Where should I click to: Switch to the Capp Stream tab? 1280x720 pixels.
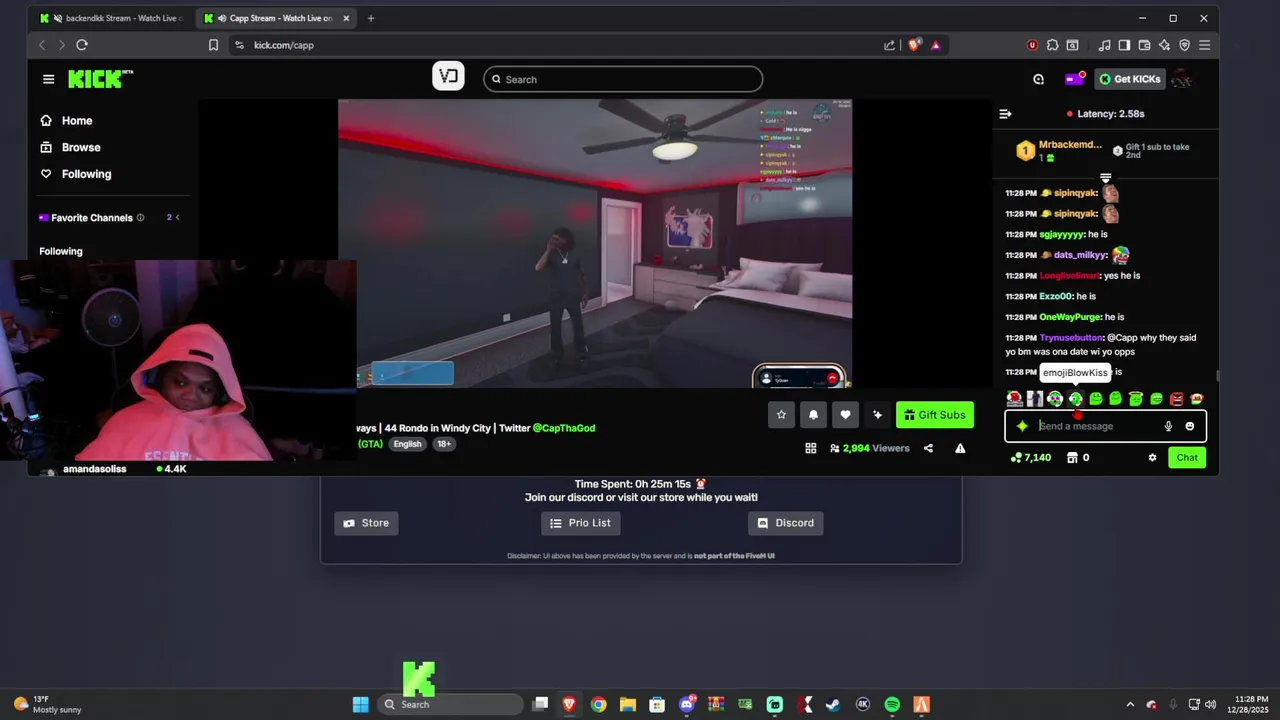[275, 18]
